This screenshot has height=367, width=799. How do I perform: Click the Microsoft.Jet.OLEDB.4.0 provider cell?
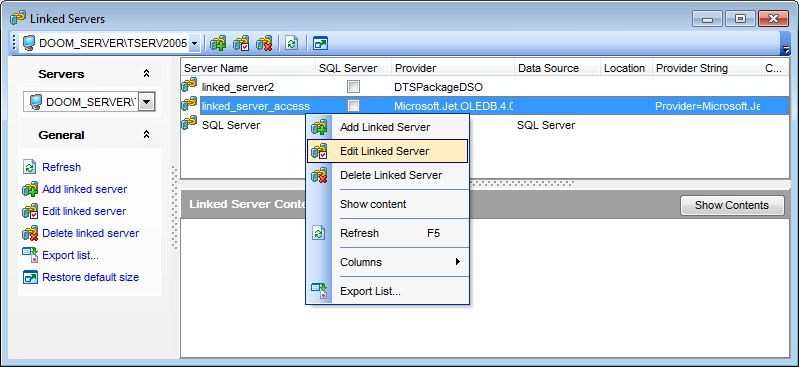[454, 106]
